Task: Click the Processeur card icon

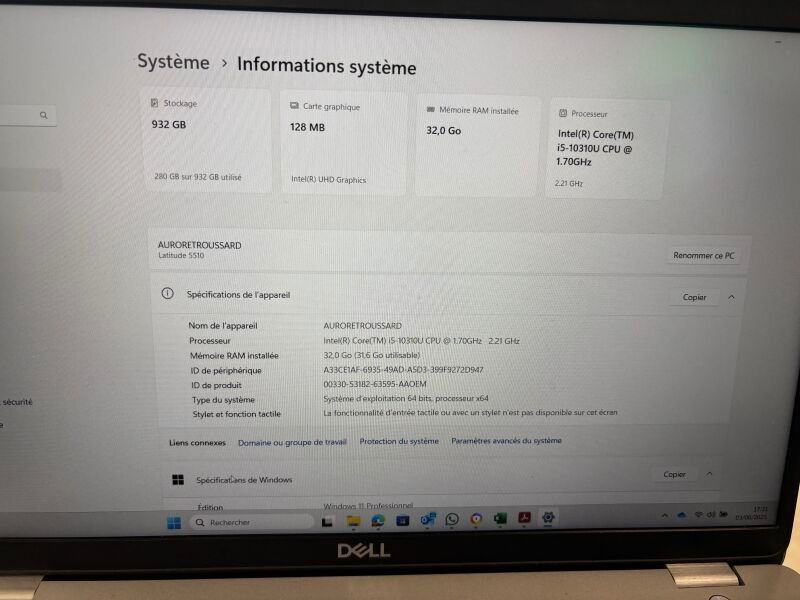Action: (x=563, y=113)
